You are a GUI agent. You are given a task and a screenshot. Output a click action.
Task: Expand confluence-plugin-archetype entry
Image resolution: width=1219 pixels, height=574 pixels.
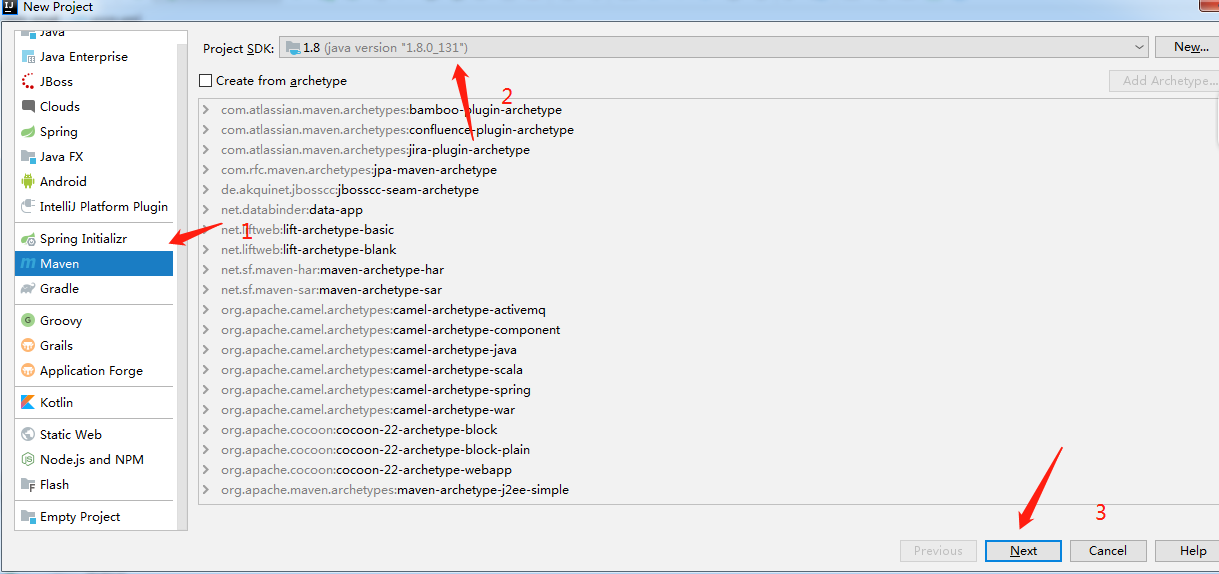[206, 130]
